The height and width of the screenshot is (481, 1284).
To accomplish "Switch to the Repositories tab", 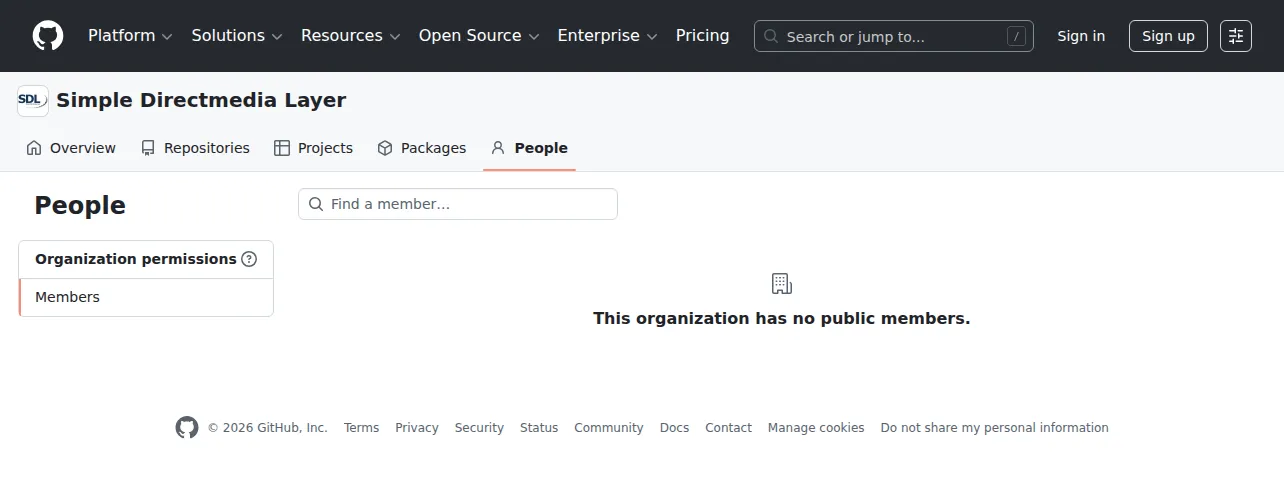I will (195, 148).
